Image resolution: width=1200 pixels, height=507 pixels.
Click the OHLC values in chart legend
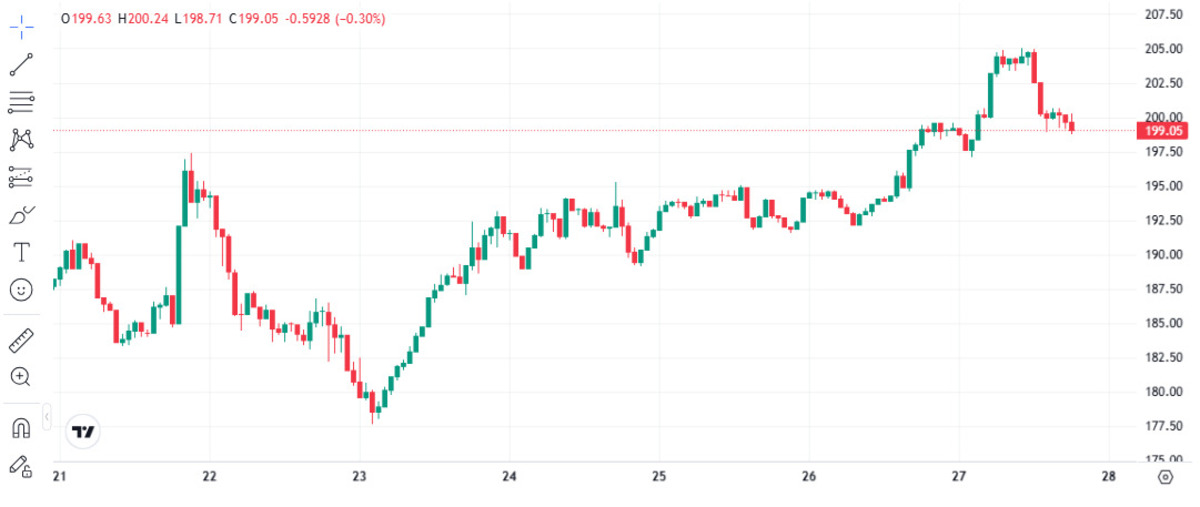click(x=222, y=19)
